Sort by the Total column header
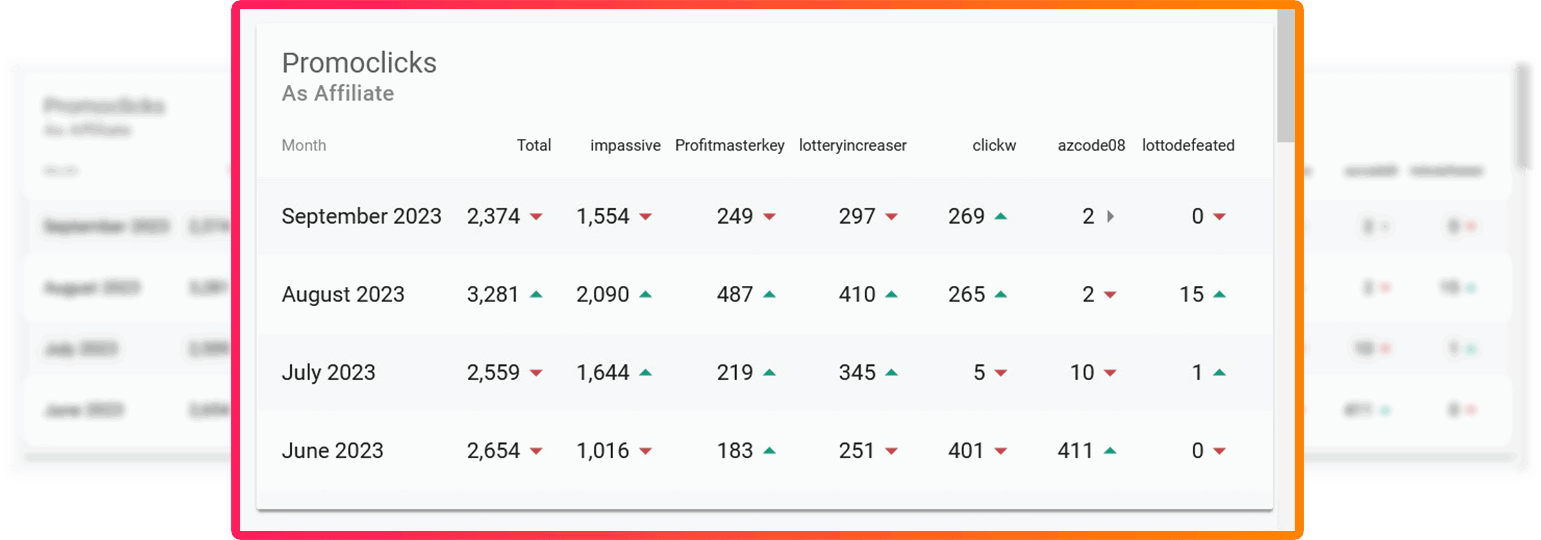 point(534,145)
